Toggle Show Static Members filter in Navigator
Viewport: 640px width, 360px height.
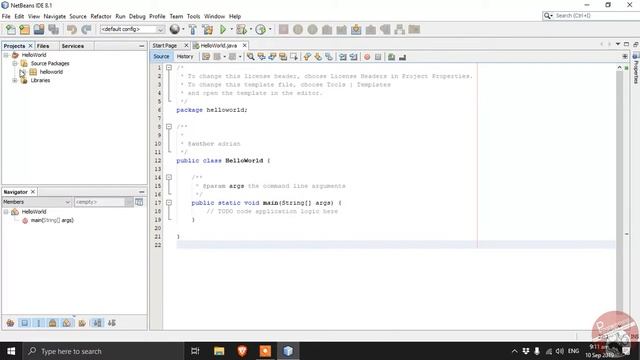[x=38, y=323]
